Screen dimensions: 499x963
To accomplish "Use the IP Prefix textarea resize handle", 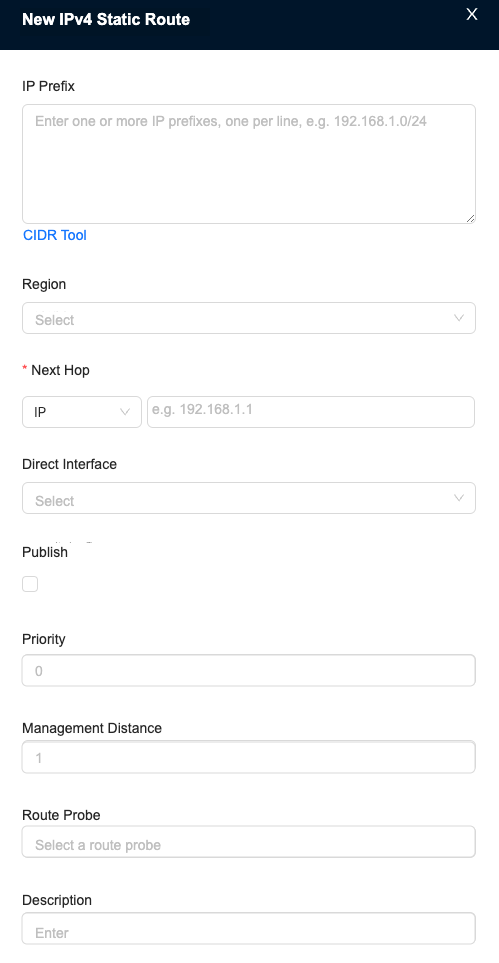I will [x=470, y=218].
